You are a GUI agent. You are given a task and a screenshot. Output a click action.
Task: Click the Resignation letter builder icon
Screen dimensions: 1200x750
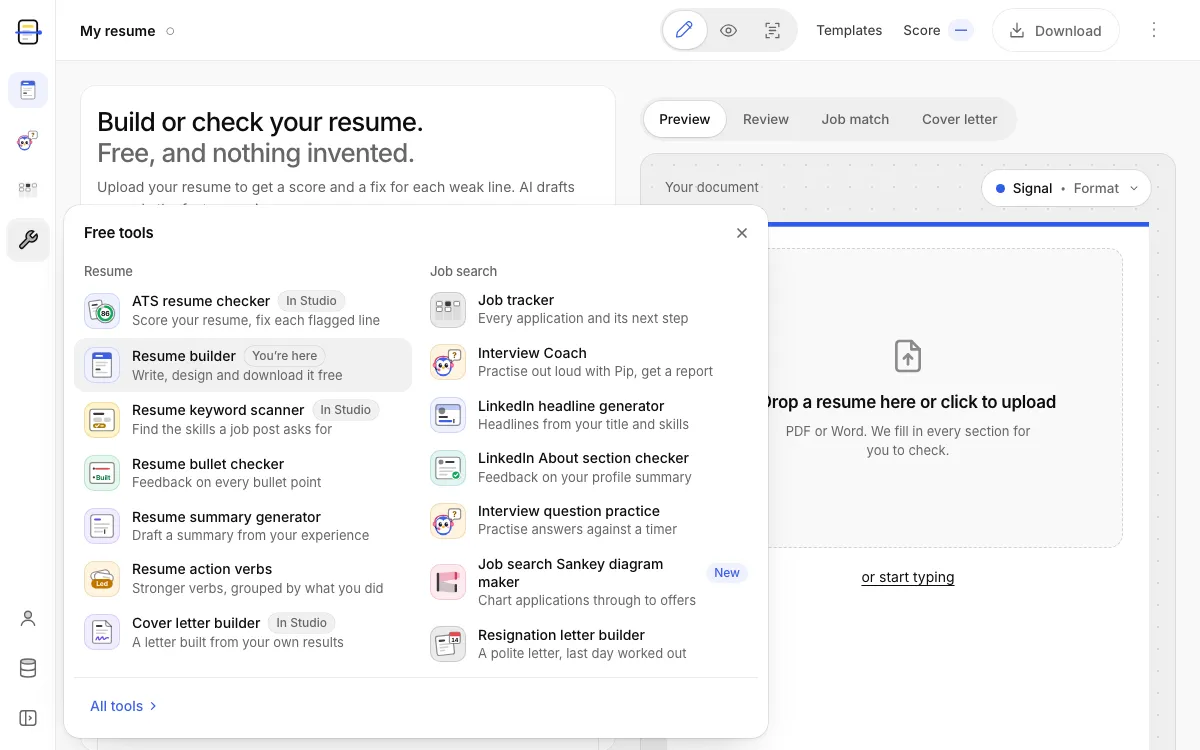tap(448, 644)
